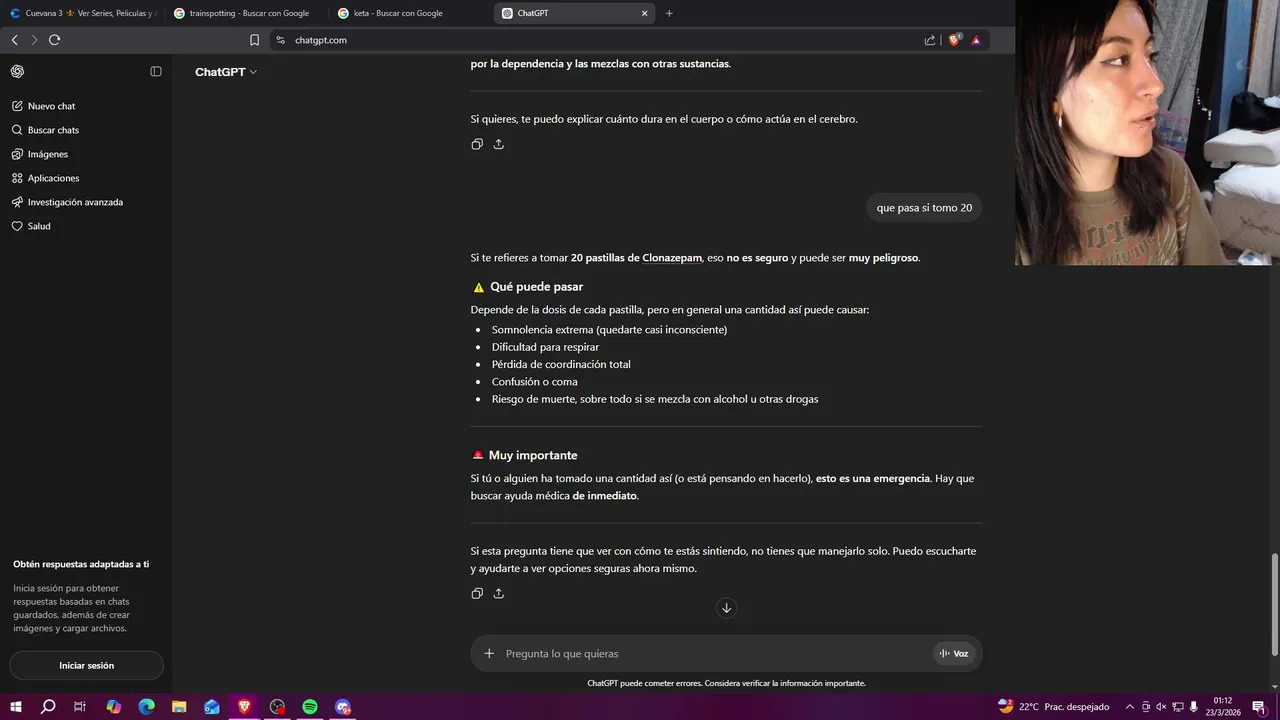Copy the first response about the brain
Viewport: 1280px width, 720px height.
(x=477, y=144)
